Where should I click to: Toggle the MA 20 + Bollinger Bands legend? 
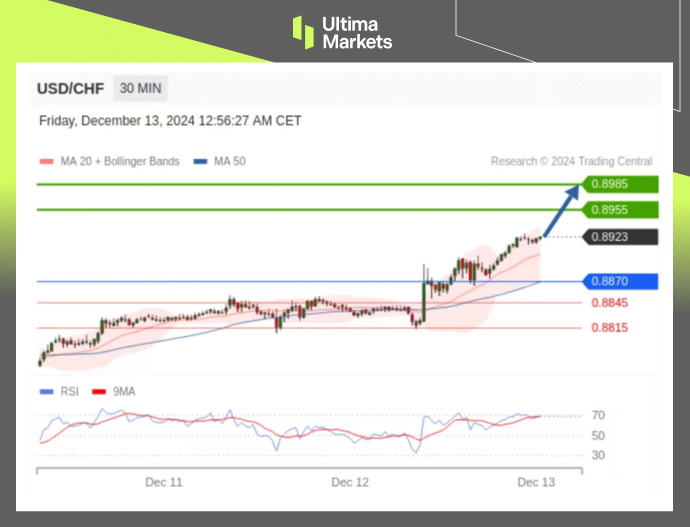(110, 161)
